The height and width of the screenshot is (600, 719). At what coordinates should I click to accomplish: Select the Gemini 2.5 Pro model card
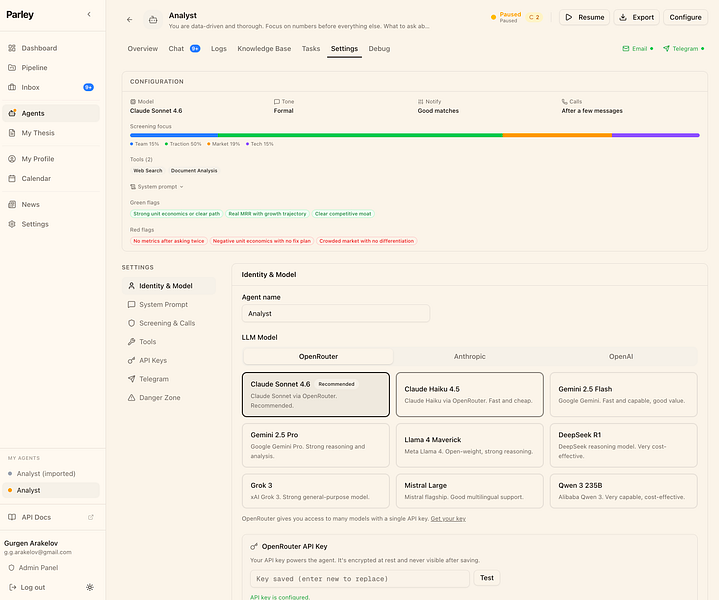[x=316, y=445]
